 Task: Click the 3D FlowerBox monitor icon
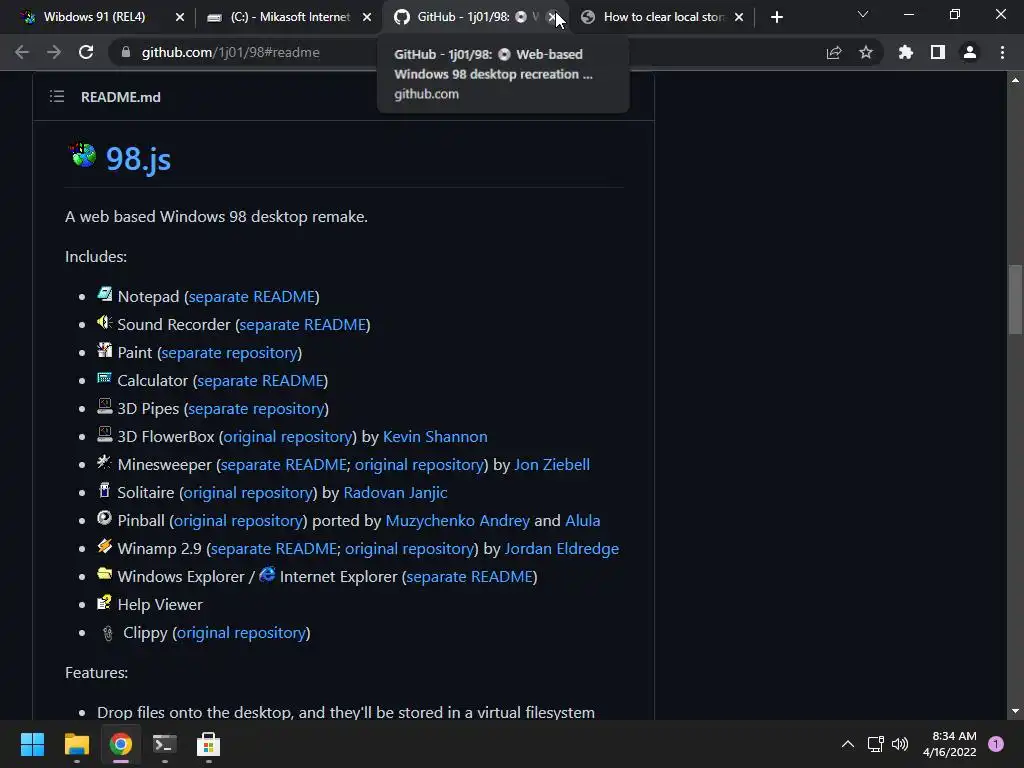(104, 434)
